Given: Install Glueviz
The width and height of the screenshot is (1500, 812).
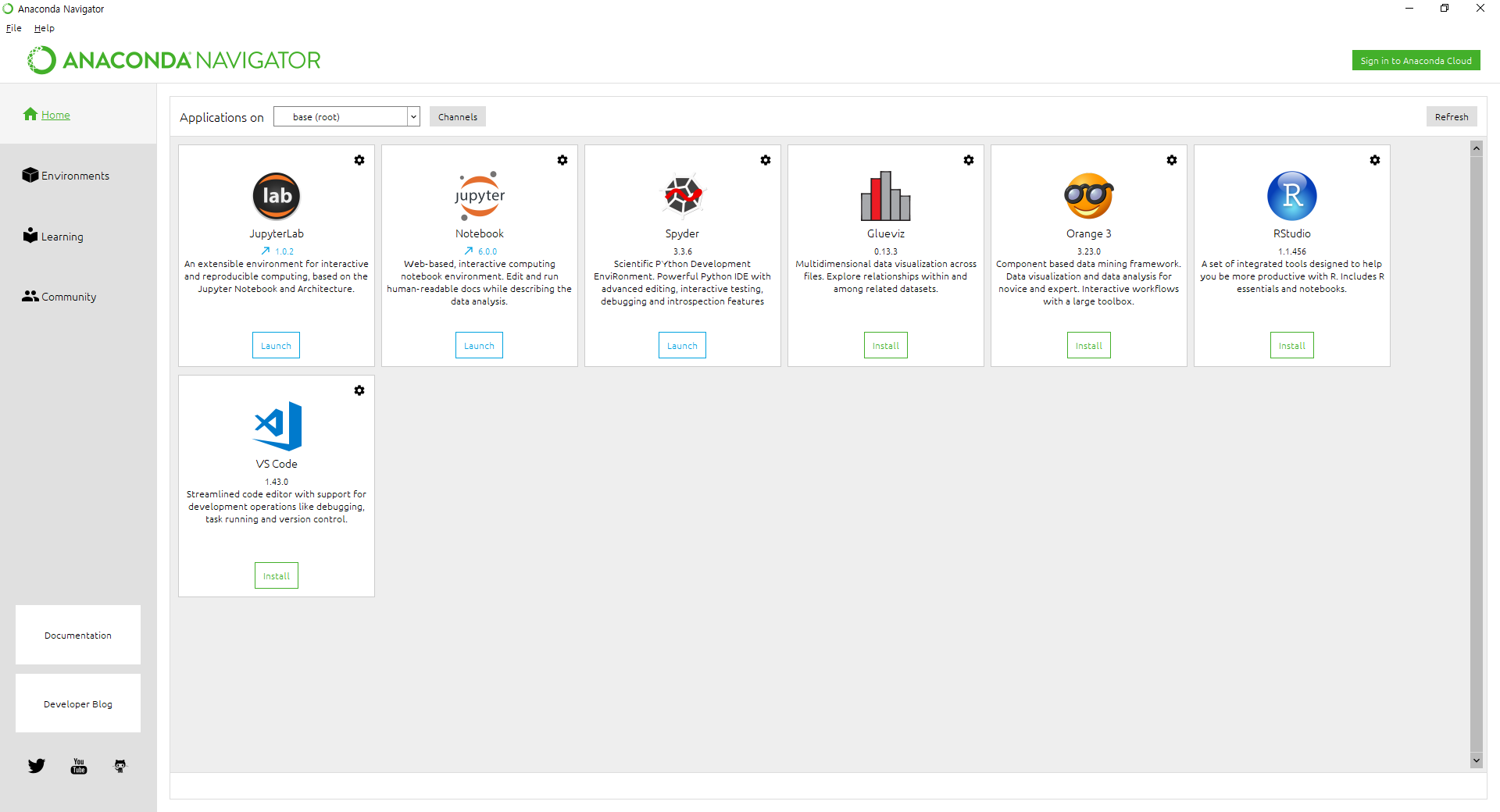Looking at the screenshot, I should [886, 346].
